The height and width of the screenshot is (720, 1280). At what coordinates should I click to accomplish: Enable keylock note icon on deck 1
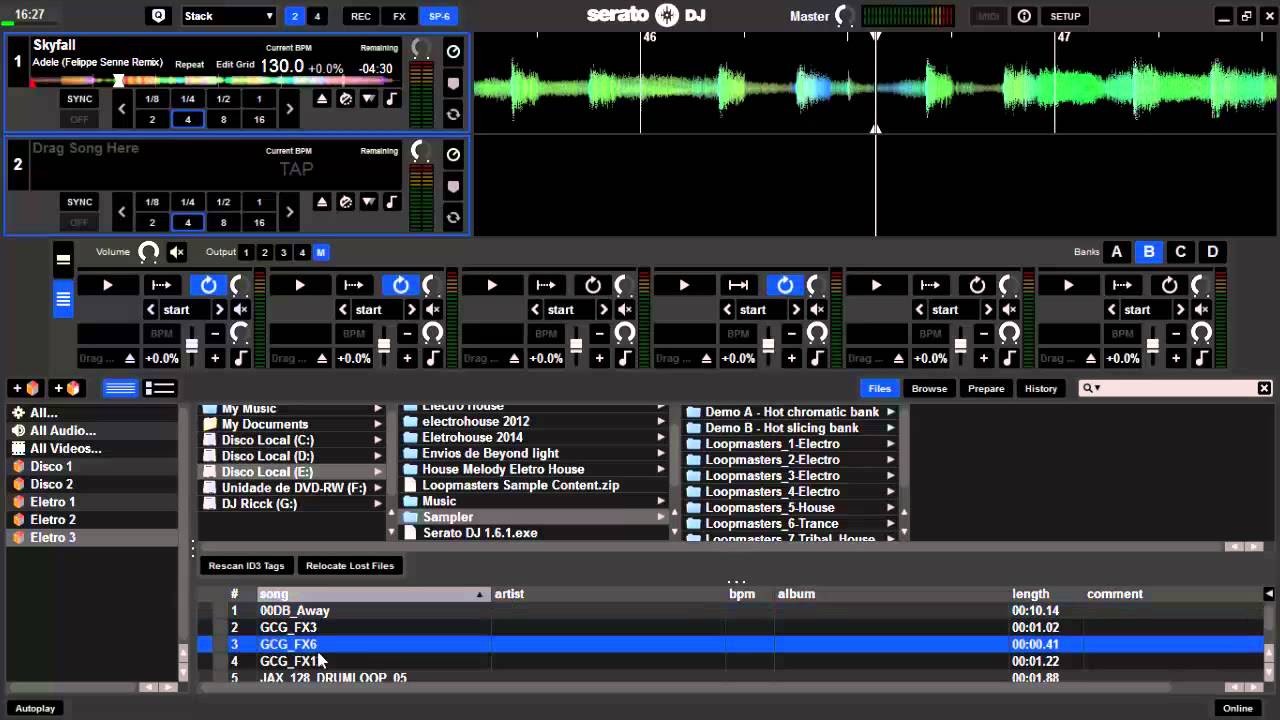pos(391,99)
